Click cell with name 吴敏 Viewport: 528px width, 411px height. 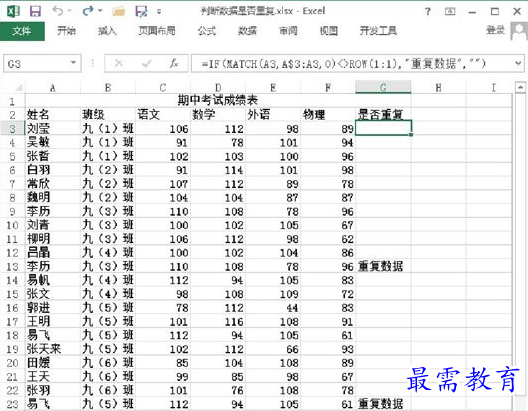click(x=53, y=142)
